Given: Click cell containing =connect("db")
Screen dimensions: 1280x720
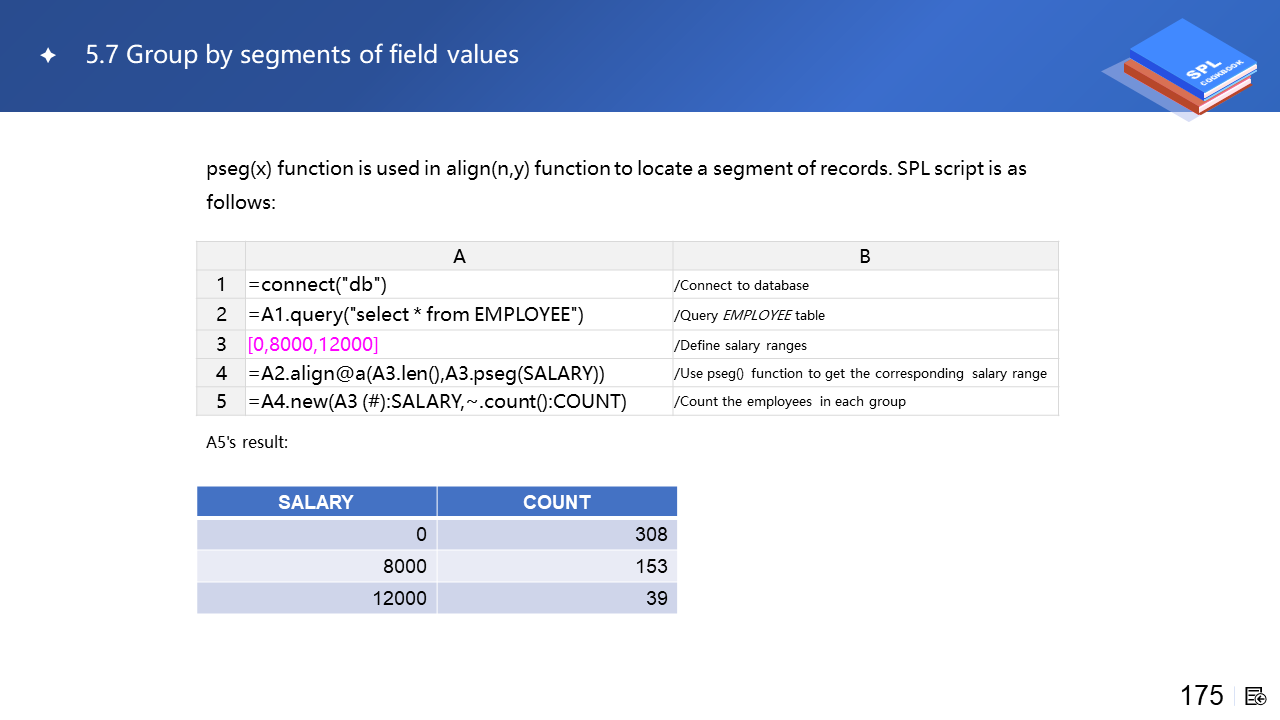Looking at the screenshot, I should pos(318,285).
